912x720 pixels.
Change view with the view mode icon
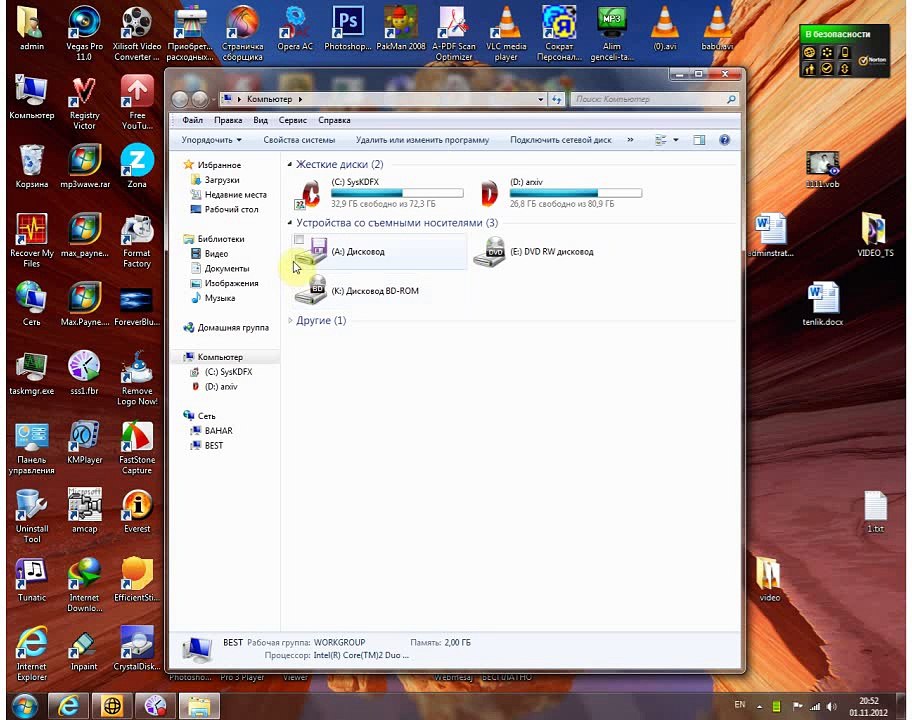661,140
